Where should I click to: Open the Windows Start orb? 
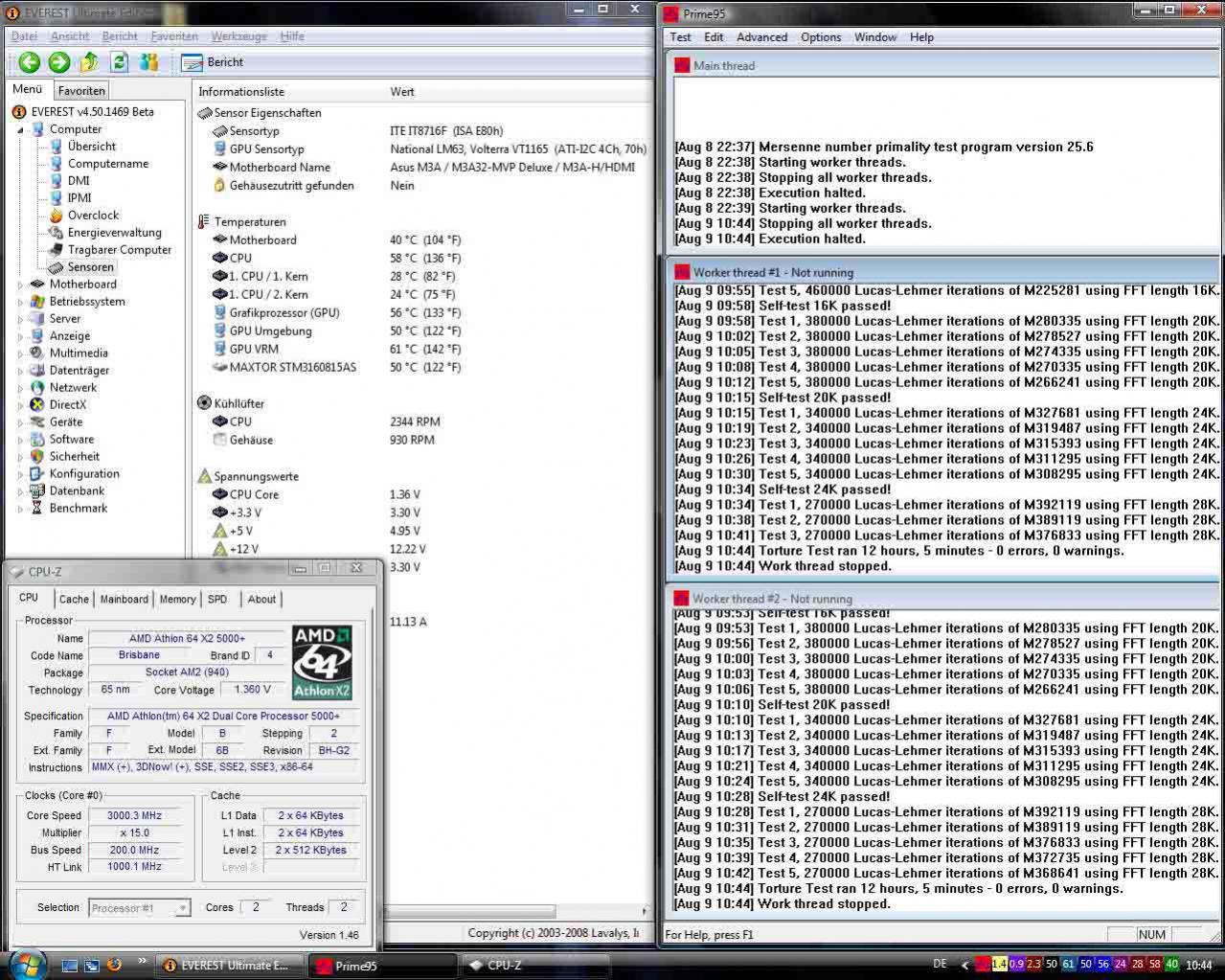click(x=25, y=963)
